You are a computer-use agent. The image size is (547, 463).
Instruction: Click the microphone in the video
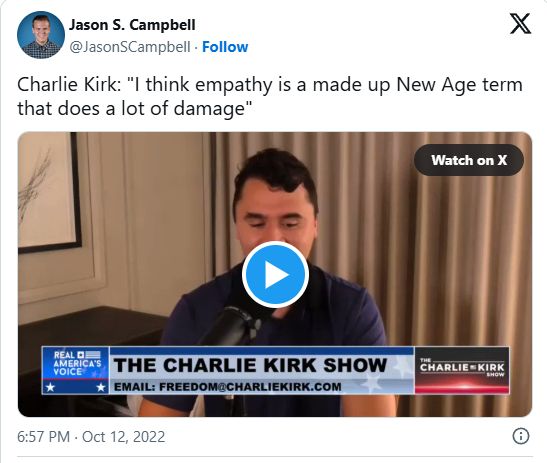click(232, 325)
